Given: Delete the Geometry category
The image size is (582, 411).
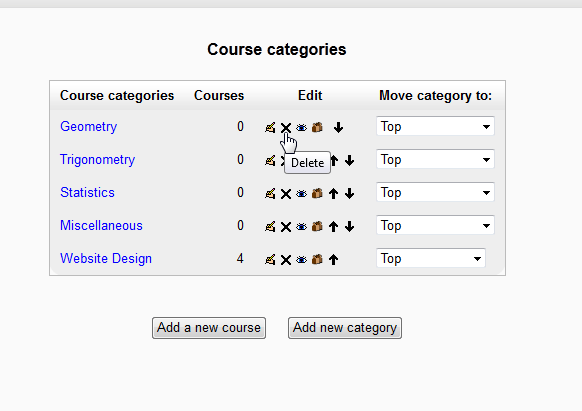Looking at the screenshot, I should coord(286,128).
